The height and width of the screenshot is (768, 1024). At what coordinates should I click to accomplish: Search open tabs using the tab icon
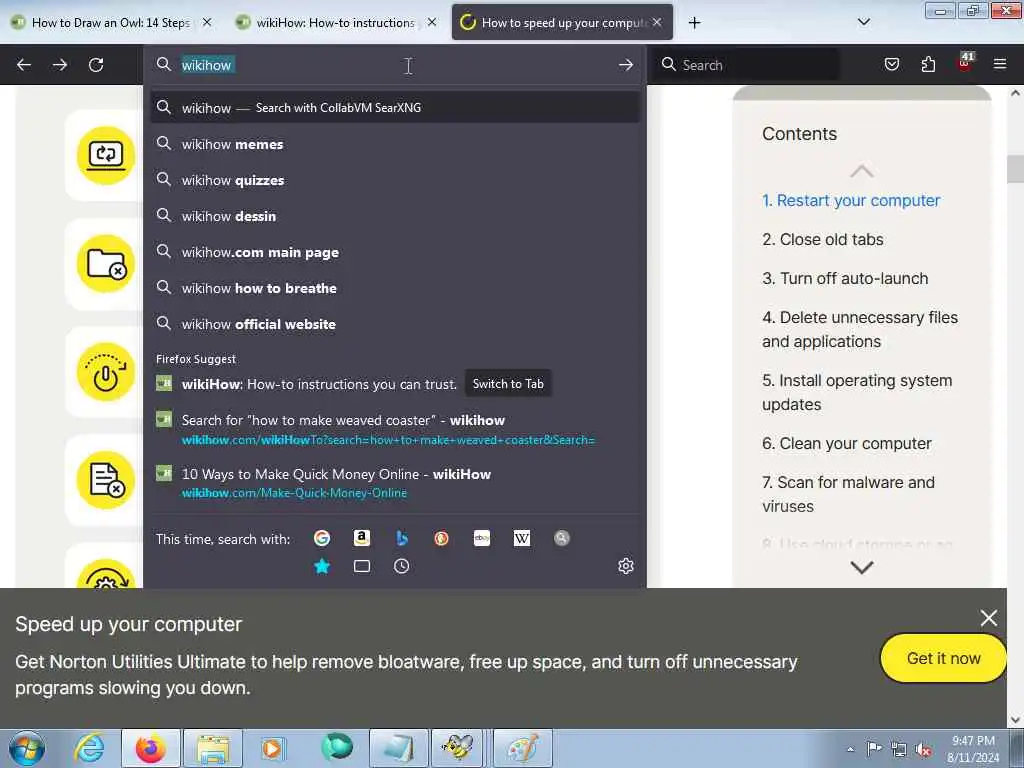point(362,566)
